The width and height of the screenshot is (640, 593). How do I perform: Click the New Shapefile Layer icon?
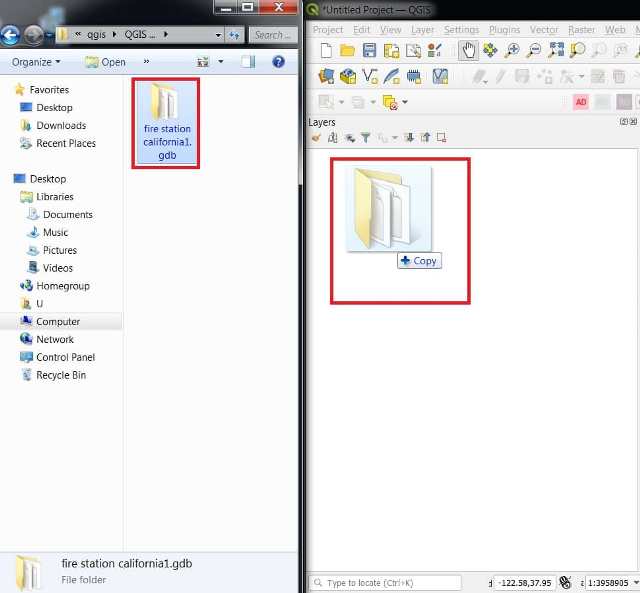click(370, 76)
